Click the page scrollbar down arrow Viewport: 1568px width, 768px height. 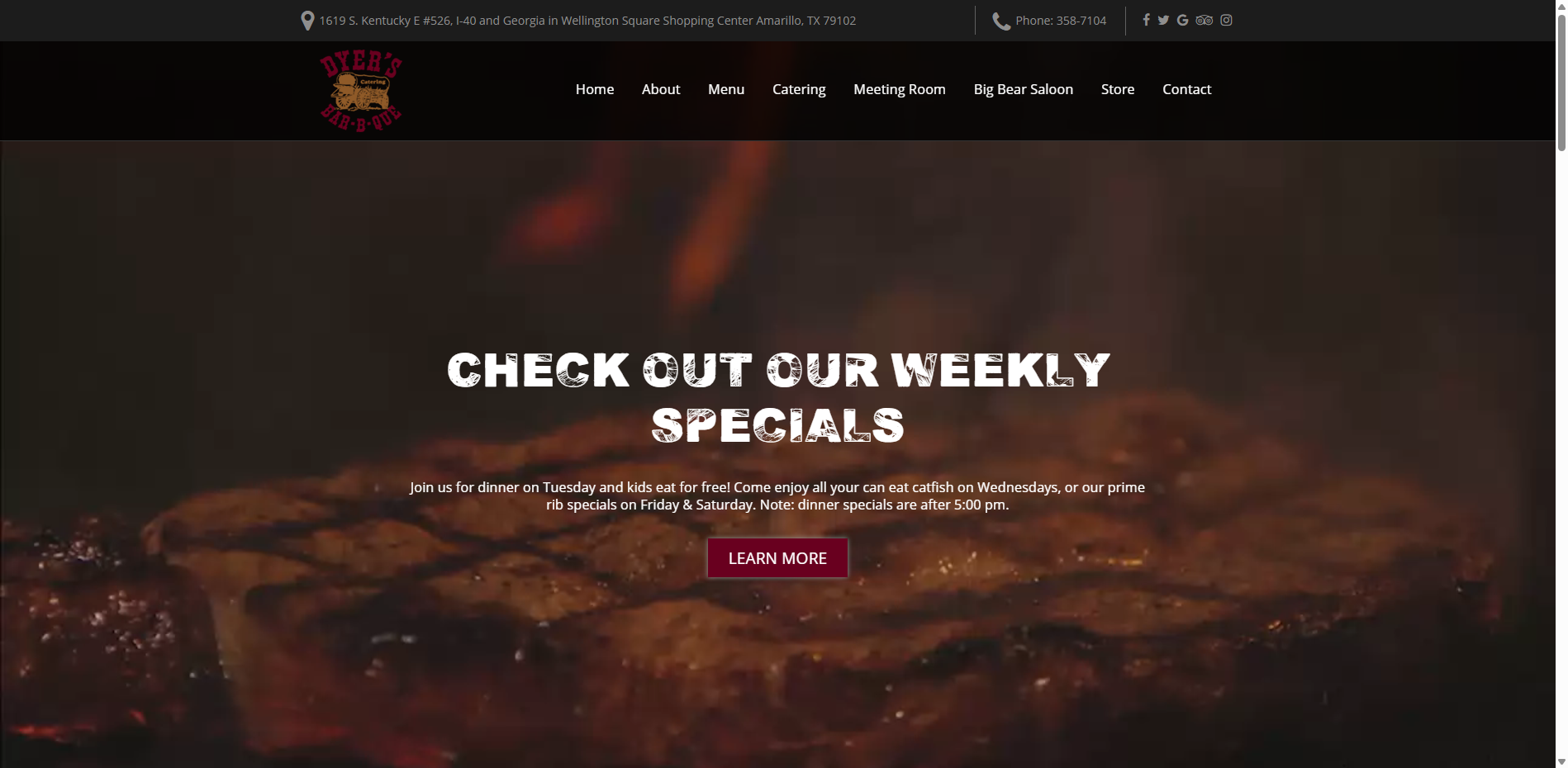[1561, 761]
